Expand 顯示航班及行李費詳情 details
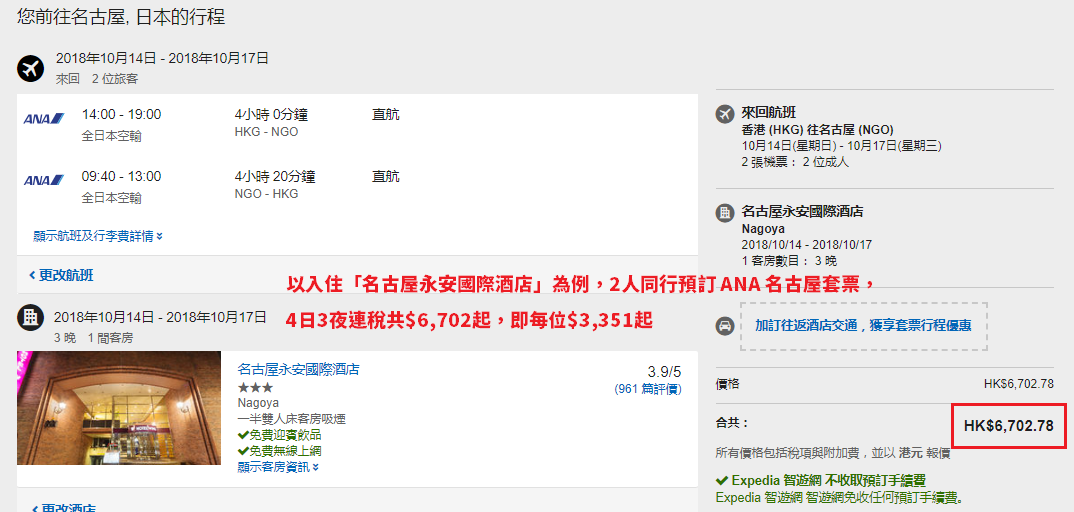 98,236
